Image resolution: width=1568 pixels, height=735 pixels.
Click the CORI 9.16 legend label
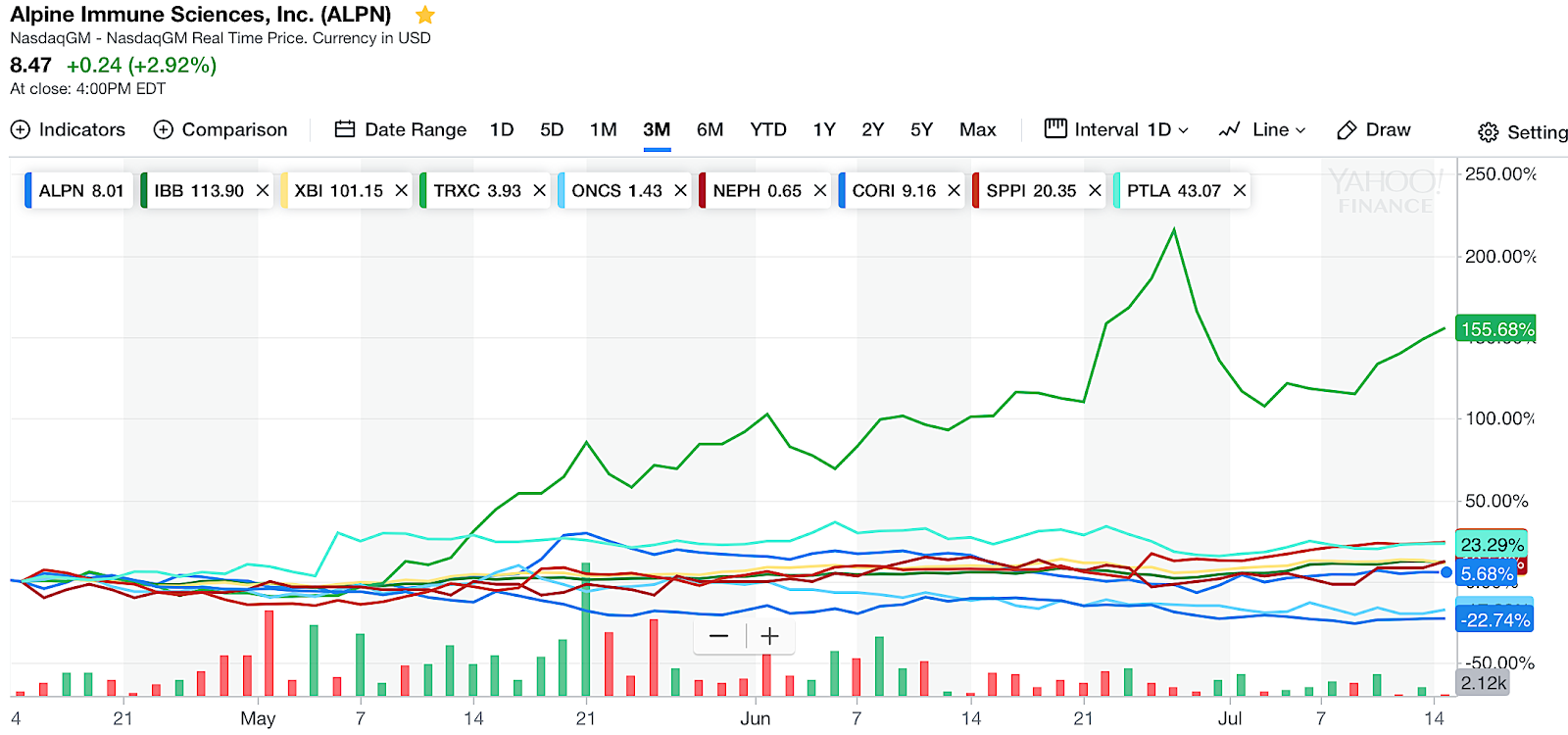pos(894,190)
